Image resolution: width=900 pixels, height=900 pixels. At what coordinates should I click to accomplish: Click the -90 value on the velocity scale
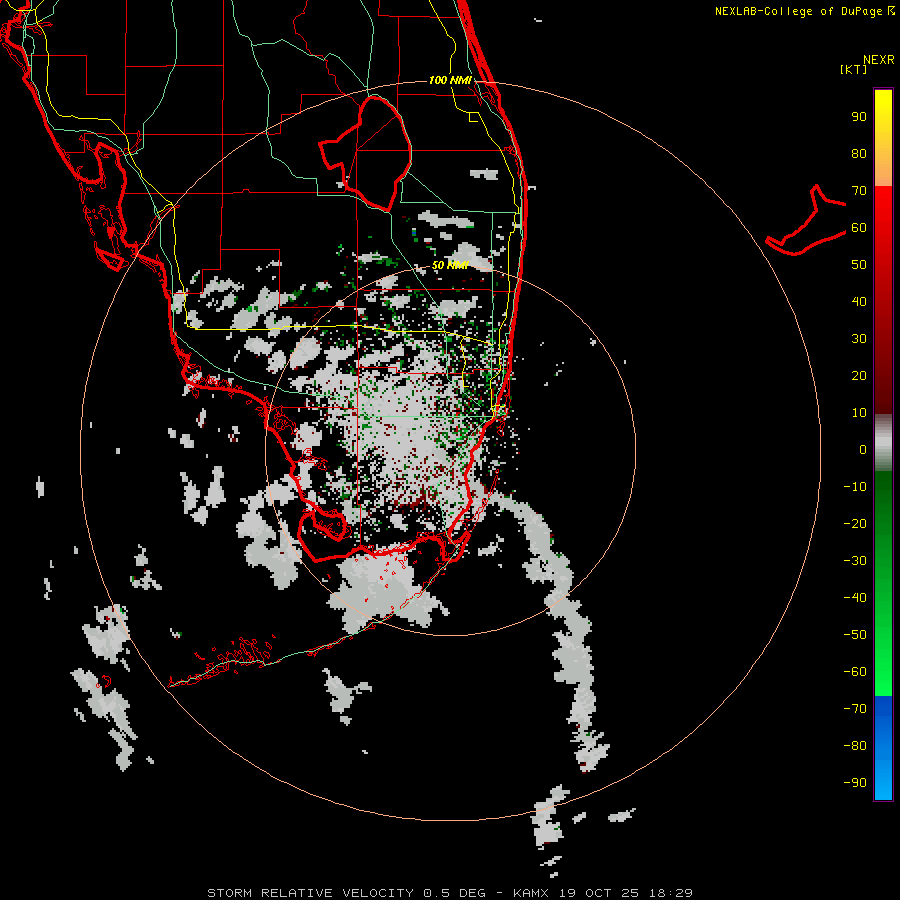click(x=855, y=782)
